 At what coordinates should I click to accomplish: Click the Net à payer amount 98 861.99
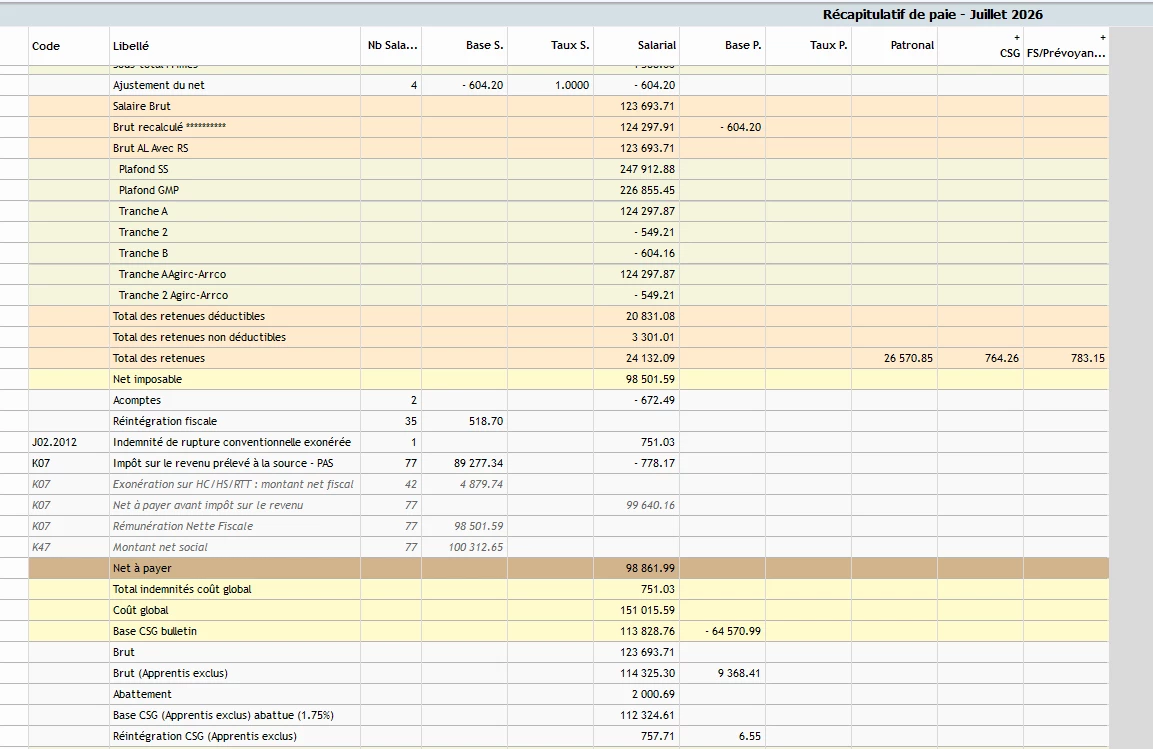[x=650, y=568]
